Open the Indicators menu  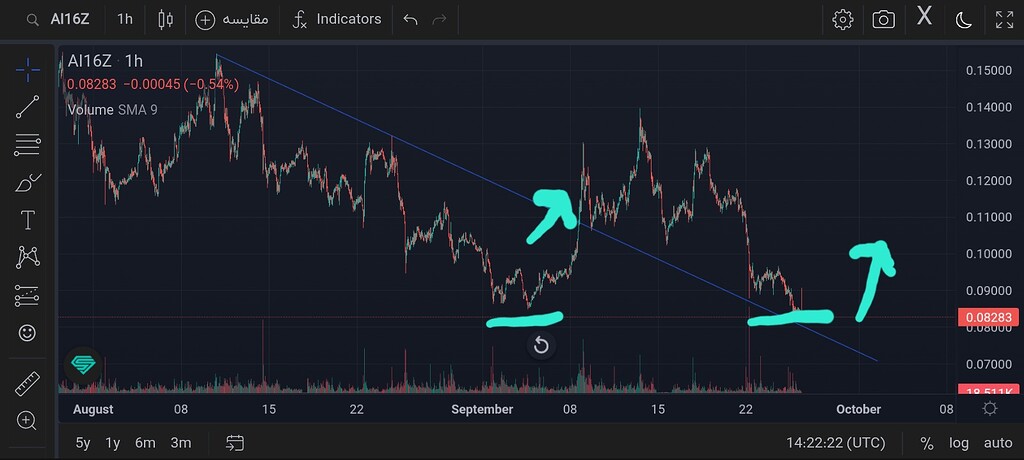(x=337, y=19)
